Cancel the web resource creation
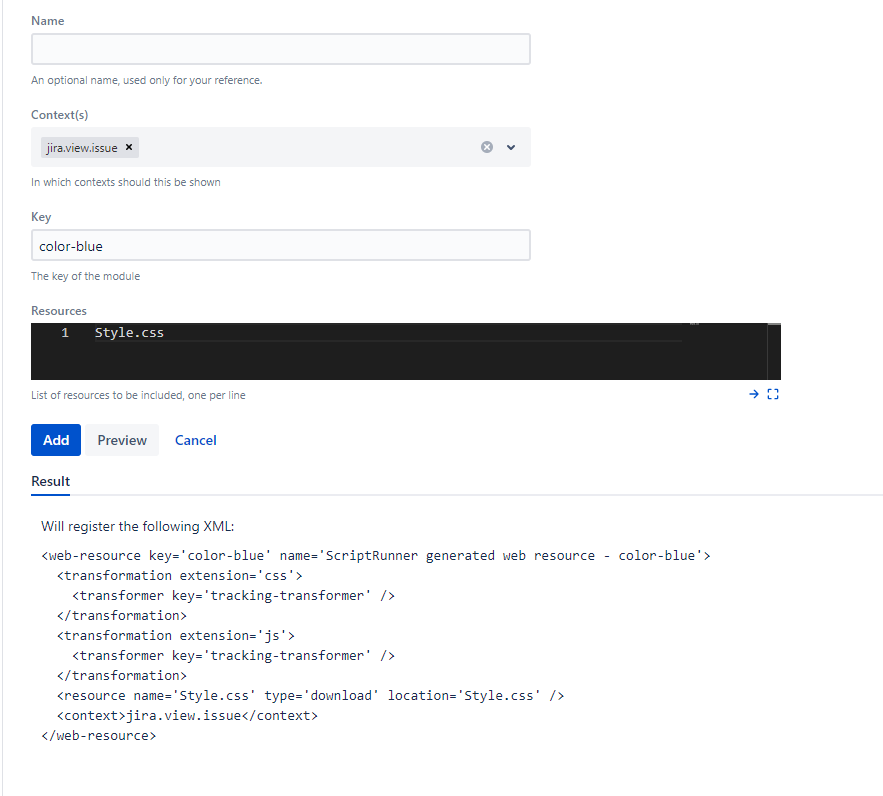 pyautogui.click(x=195, y=440)
